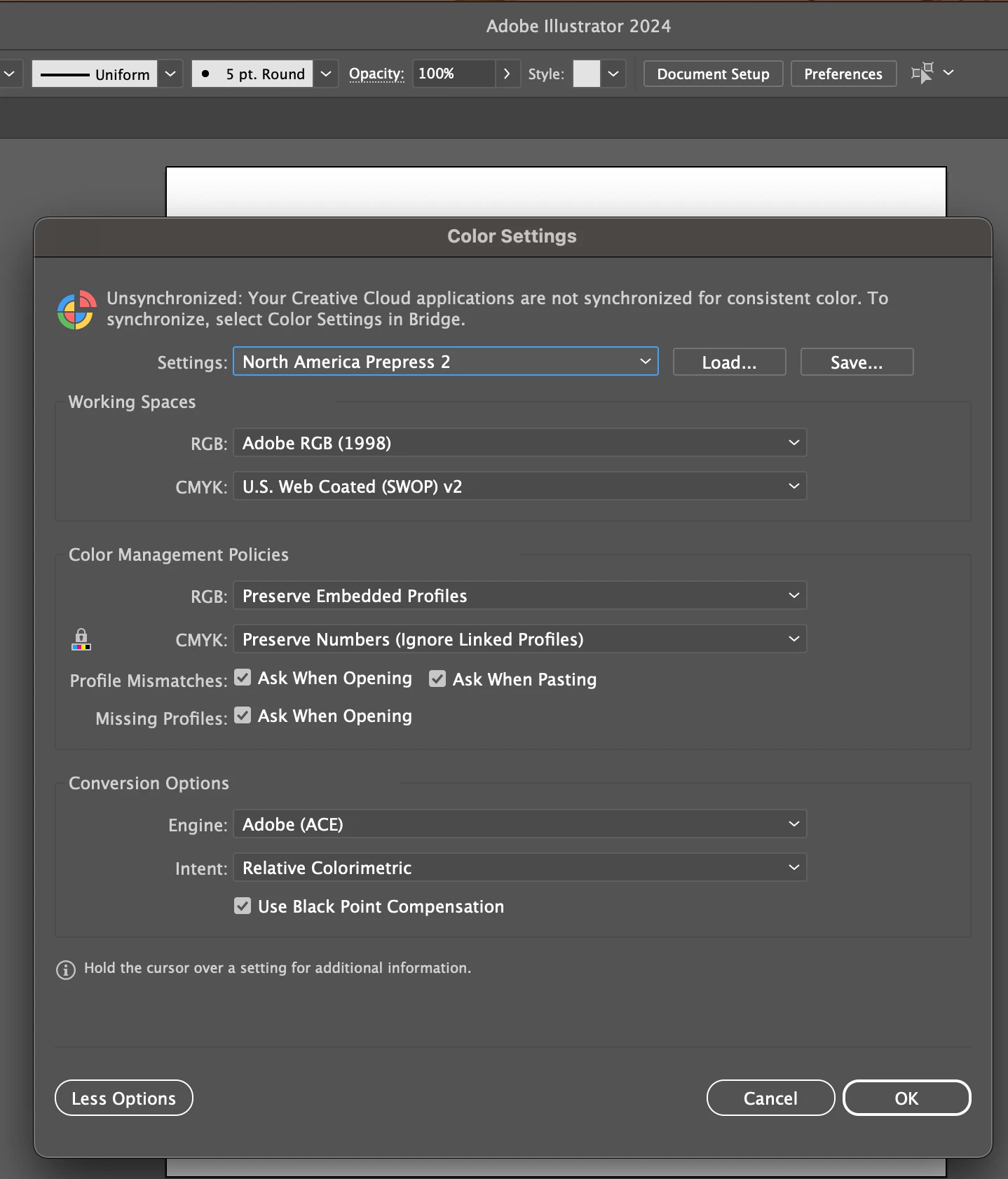Click the Color Management Policies section label
Image resolution: width=1008 pixels, height=1179 pixels.
(x=179, y=554)
